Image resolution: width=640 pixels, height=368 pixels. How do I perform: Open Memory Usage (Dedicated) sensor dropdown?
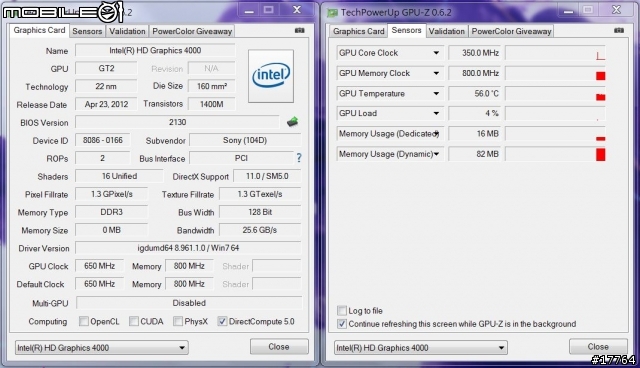[x=437, y=133]
